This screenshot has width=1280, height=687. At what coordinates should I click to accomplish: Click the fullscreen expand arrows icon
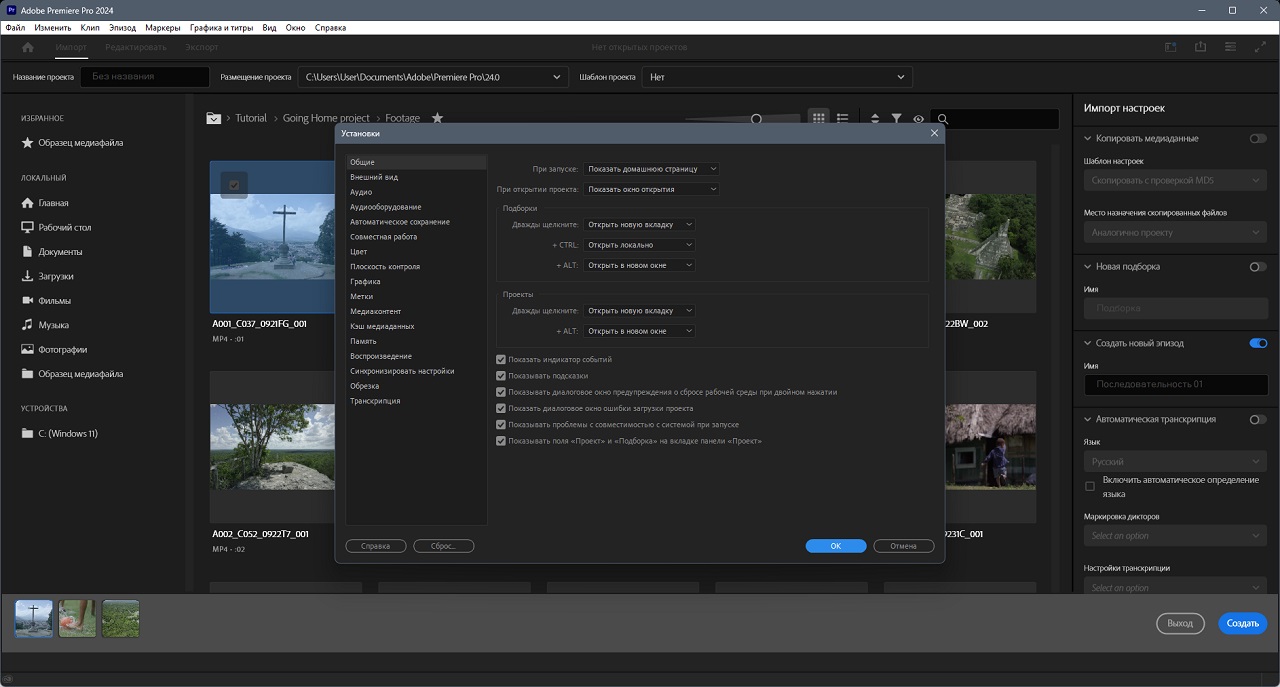point(1259,47)
